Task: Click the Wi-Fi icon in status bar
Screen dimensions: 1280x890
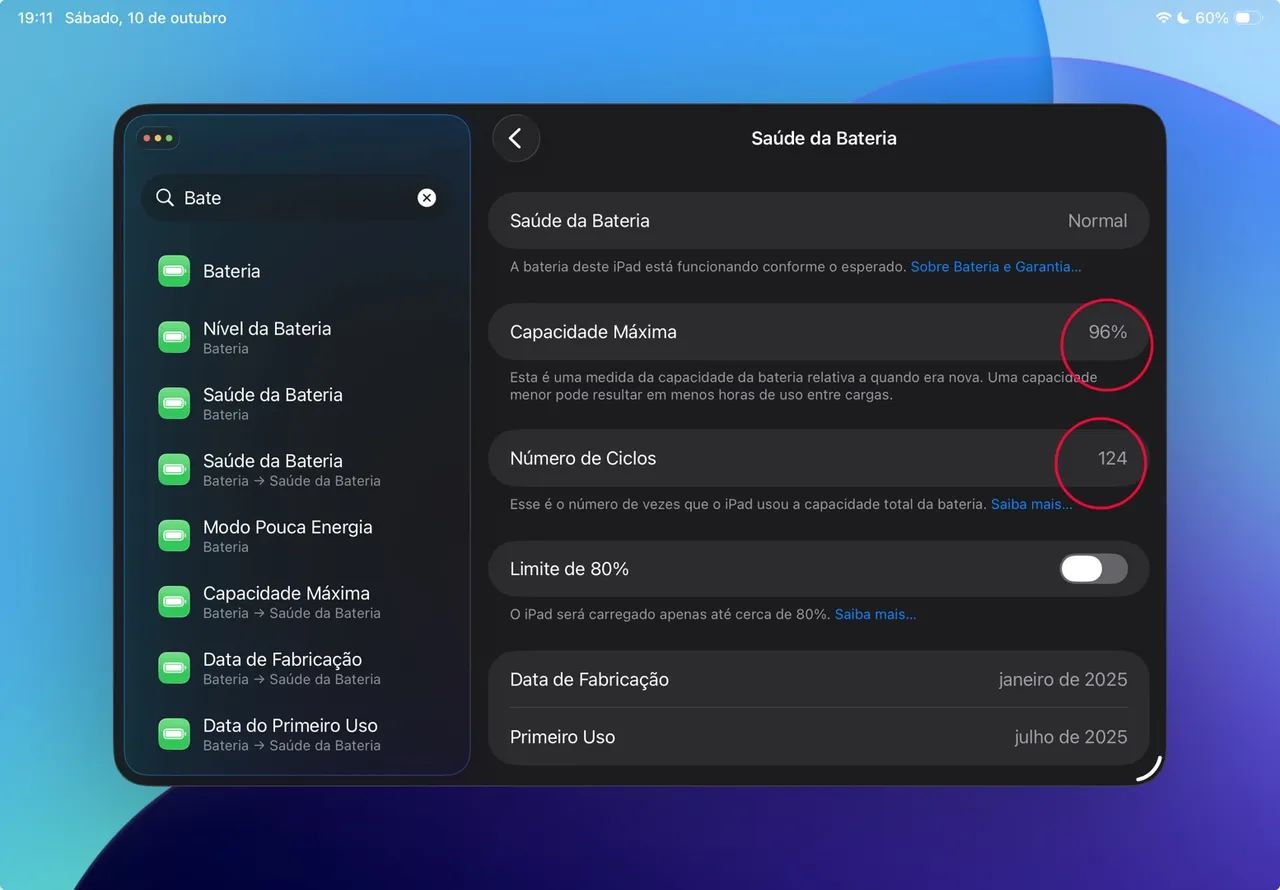Action: [1163, 18]
